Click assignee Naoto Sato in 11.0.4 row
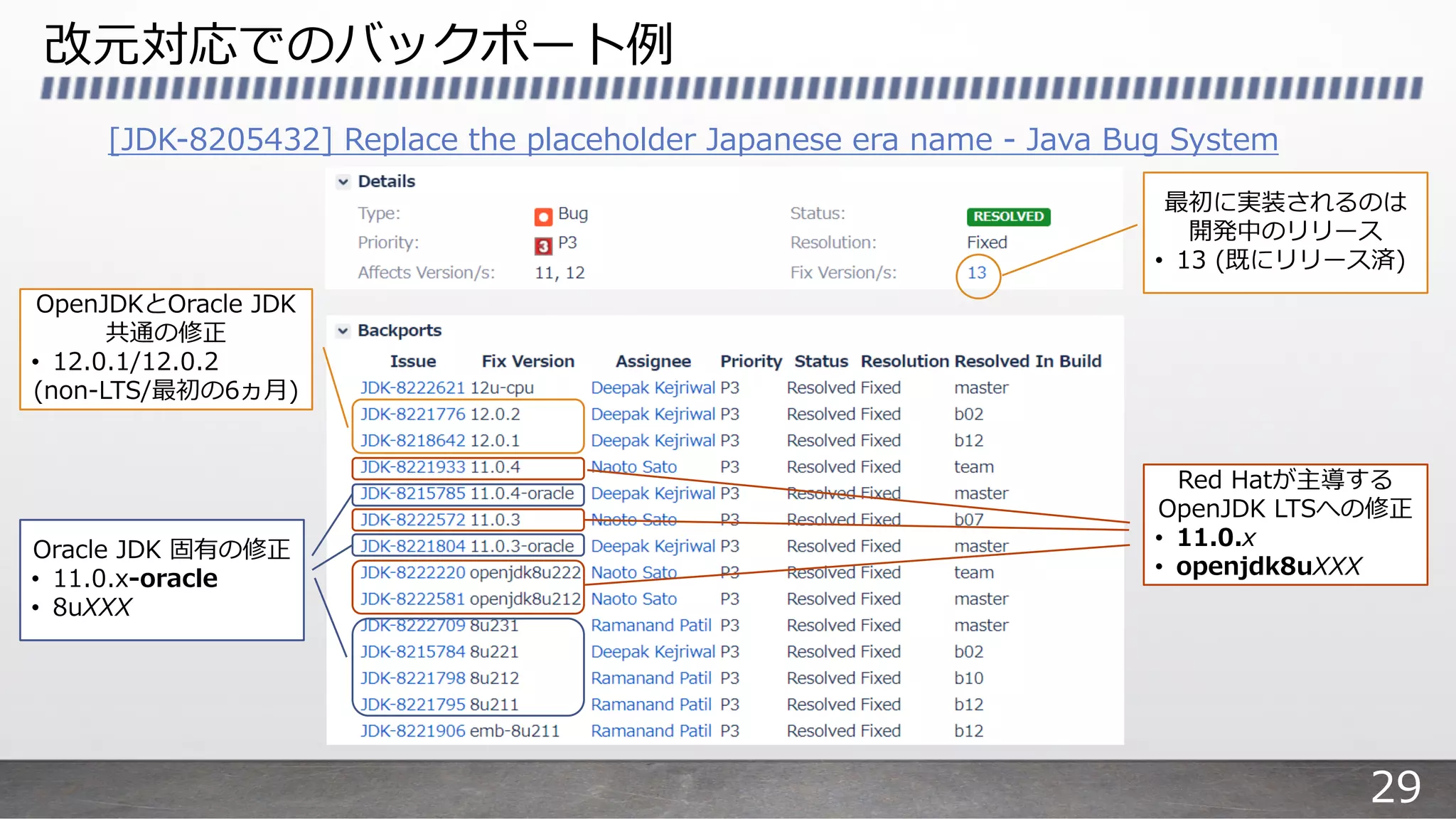1456x819 pixels. (633, 467)
